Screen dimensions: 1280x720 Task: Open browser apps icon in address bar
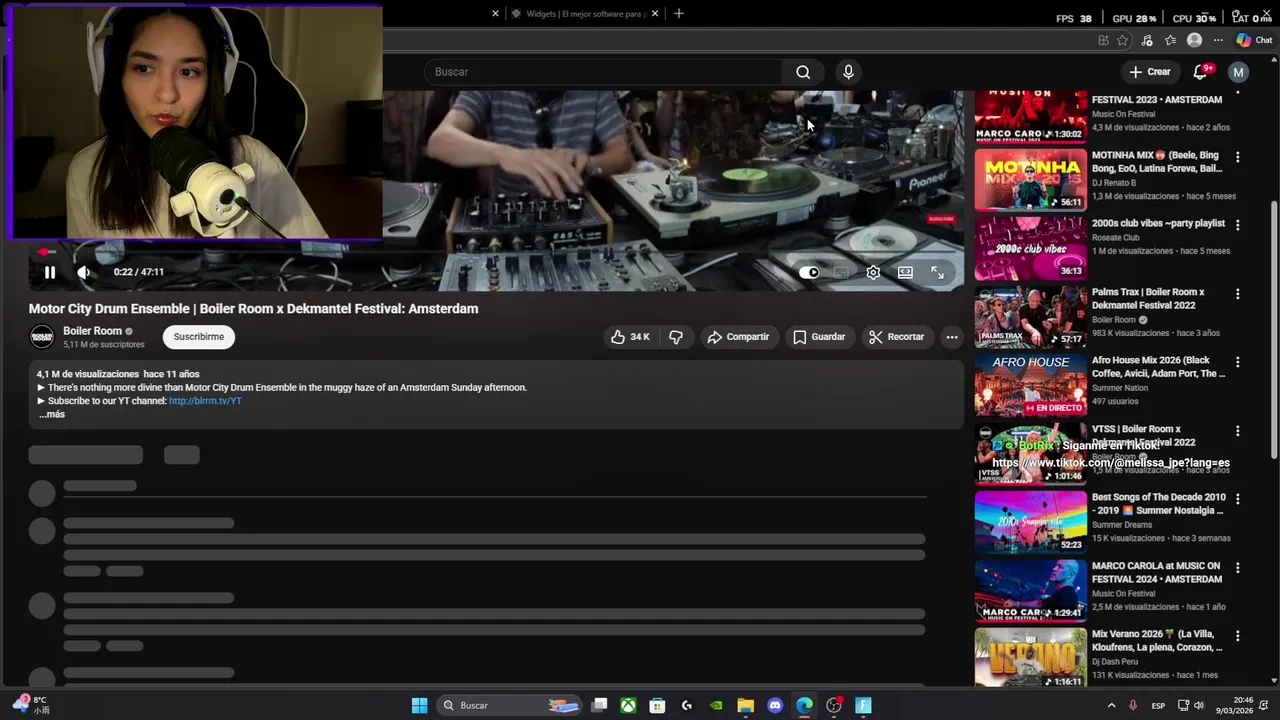pyautogui.click(x=1103, y=40)
